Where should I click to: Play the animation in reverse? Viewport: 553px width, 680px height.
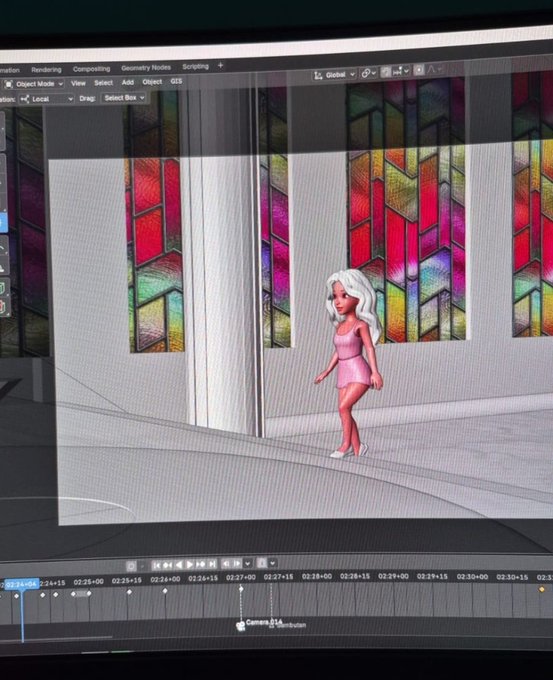[179, 565]
